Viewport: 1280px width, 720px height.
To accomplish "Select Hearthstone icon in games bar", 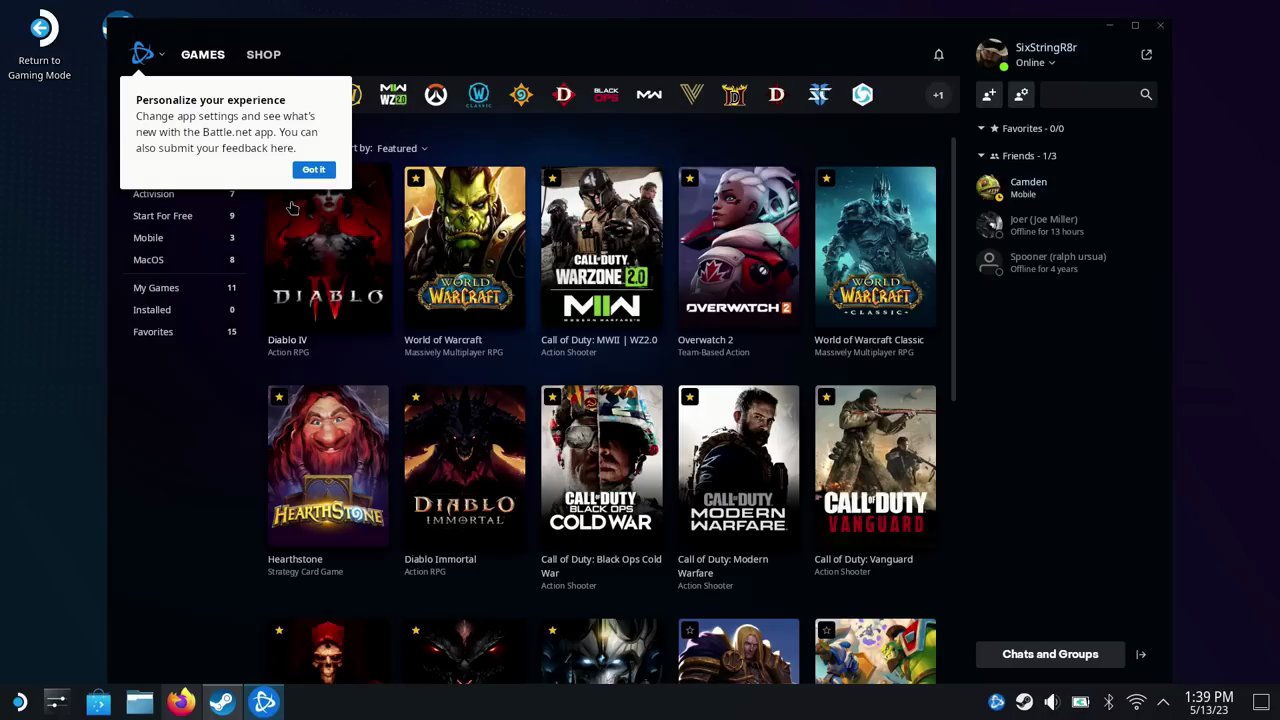I will [x=521, y=95].
